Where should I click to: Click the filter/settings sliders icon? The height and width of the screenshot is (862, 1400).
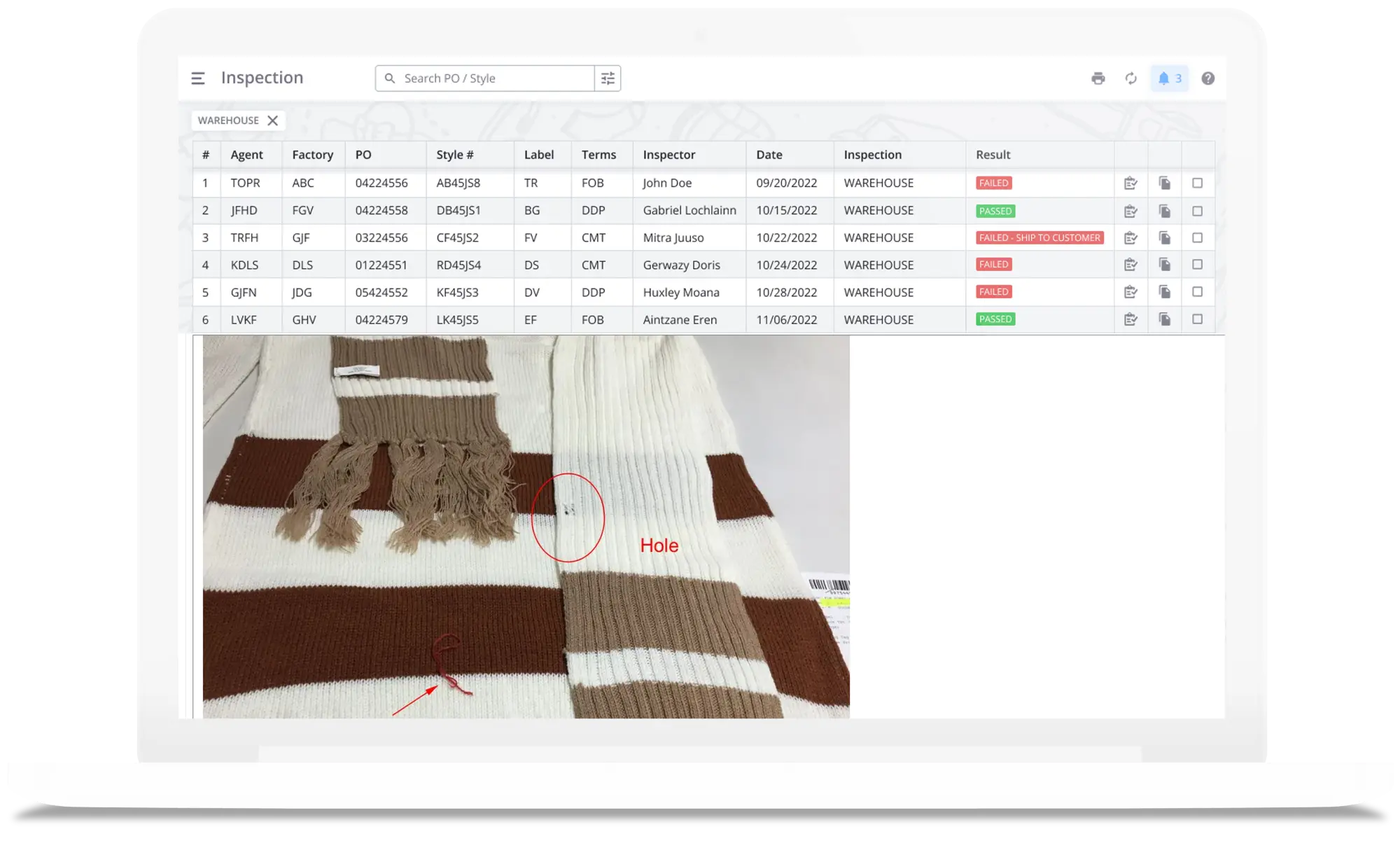tap(608, 78)
